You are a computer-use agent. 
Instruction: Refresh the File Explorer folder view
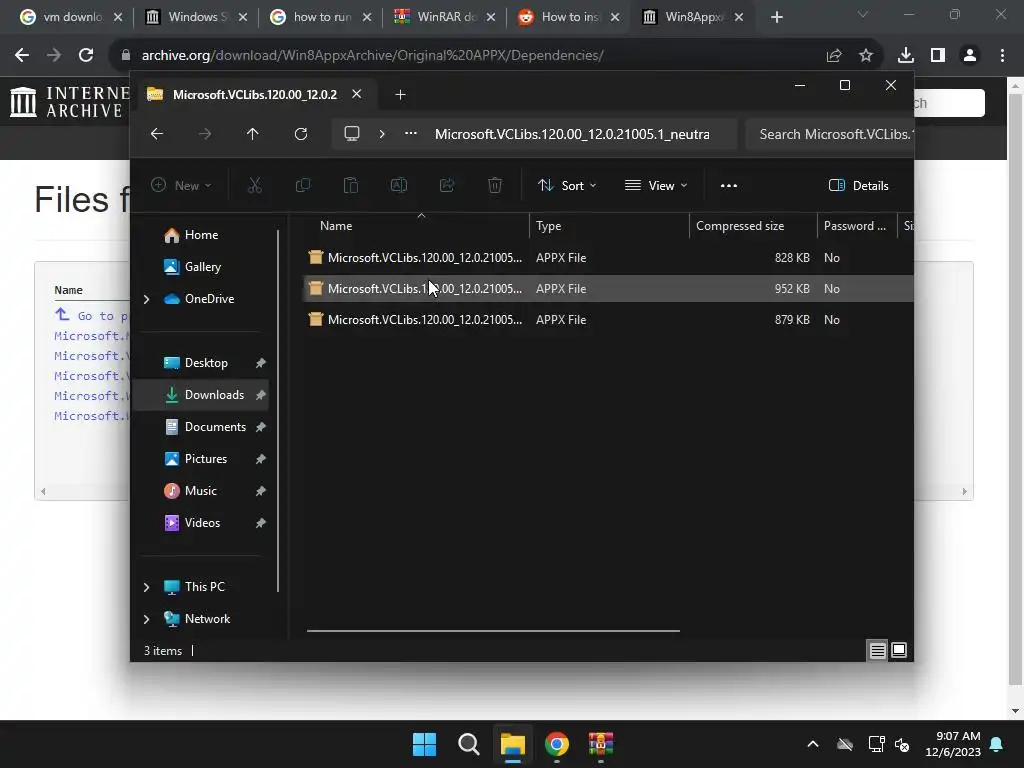click(x=300, y=134)
